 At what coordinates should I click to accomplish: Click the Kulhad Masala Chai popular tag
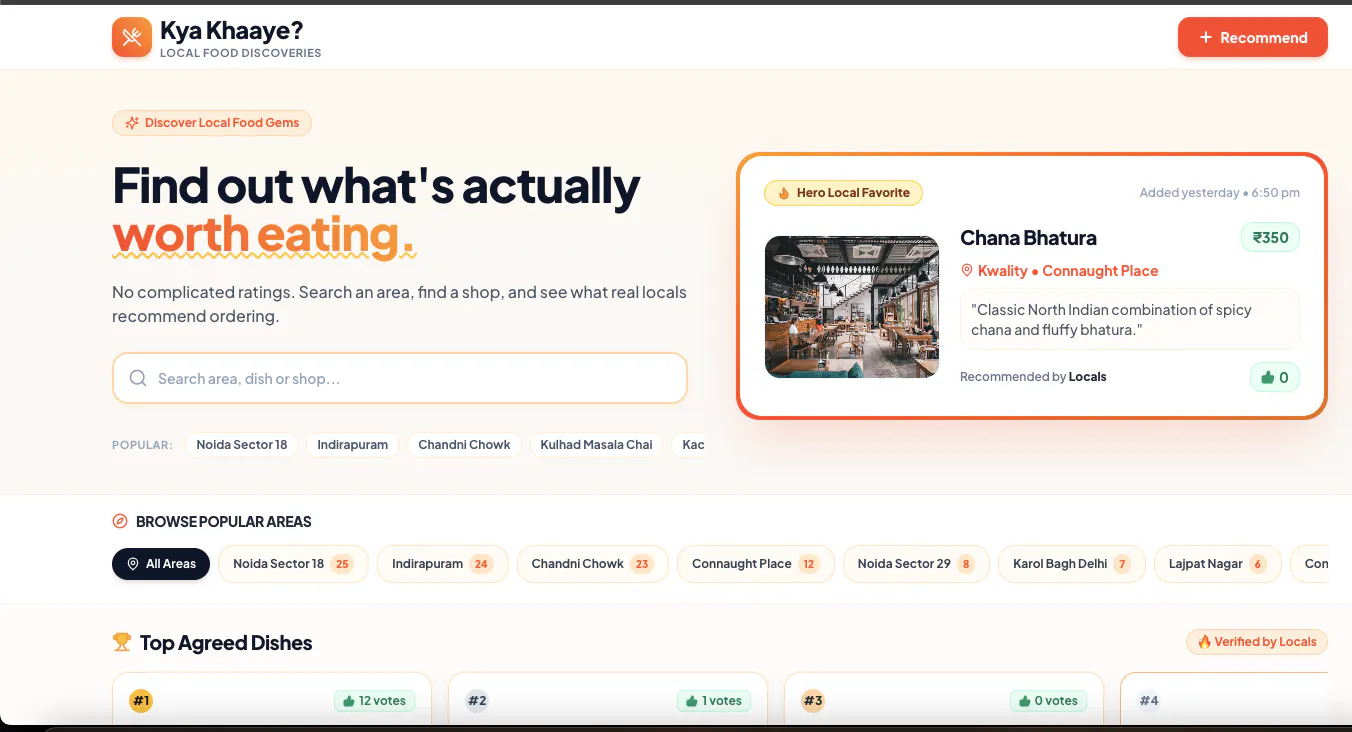point(597,445)
